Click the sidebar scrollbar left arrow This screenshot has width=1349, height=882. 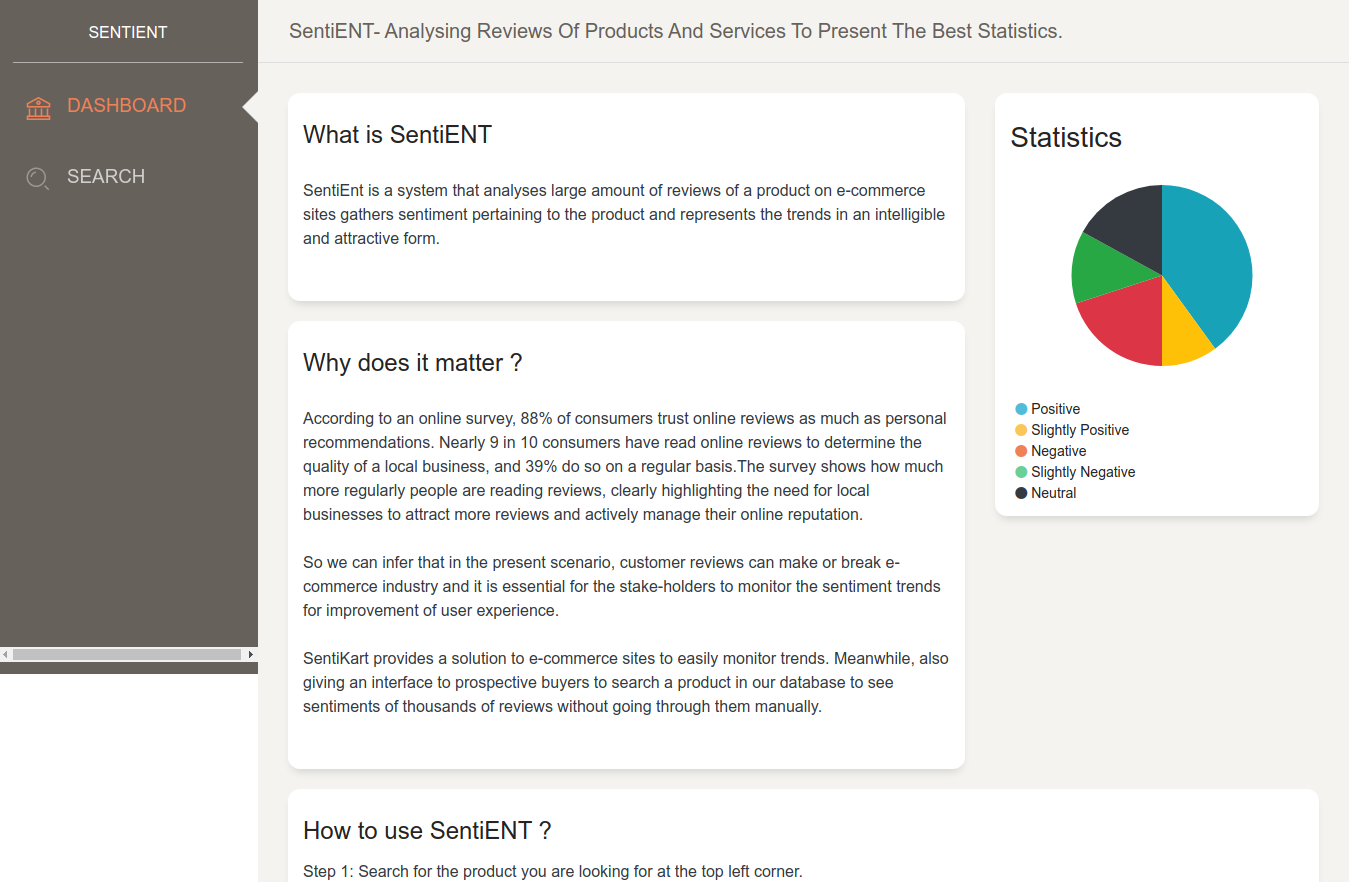coord(5,654)
